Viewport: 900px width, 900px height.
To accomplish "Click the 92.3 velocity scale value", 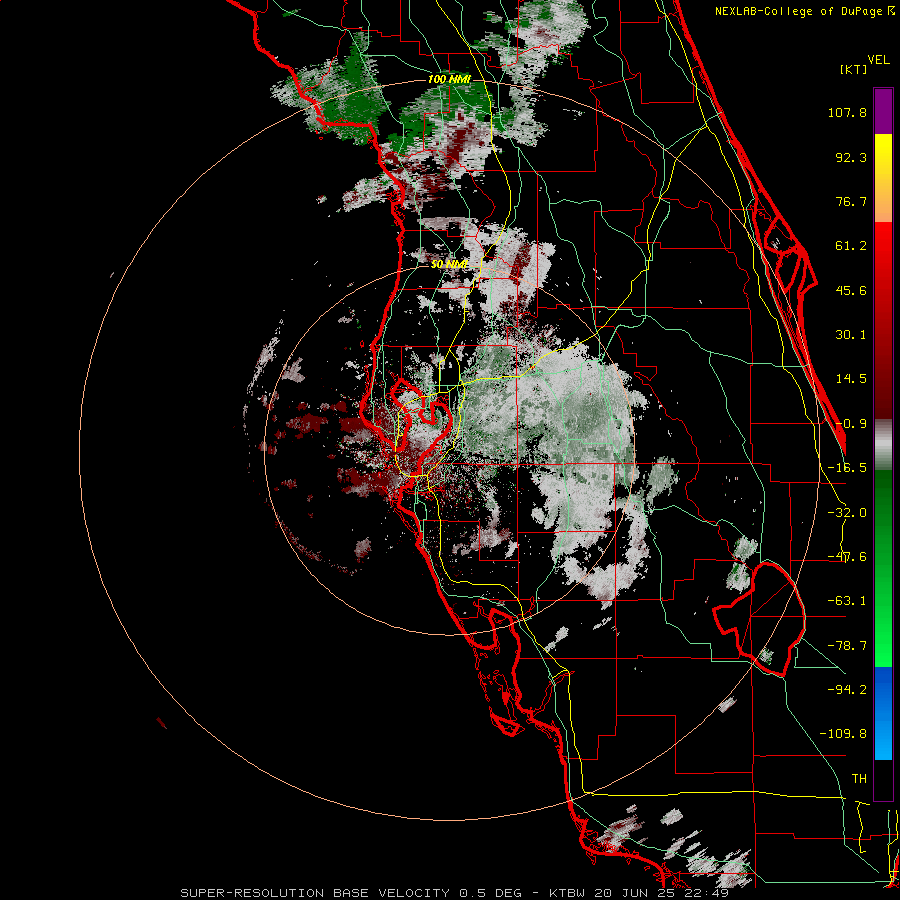I will pos(851,157).
